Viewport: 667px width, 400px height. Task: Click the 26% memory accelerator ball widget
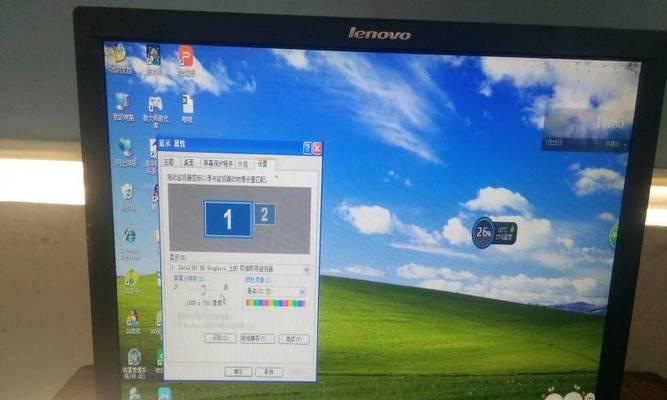click(483, 232)
